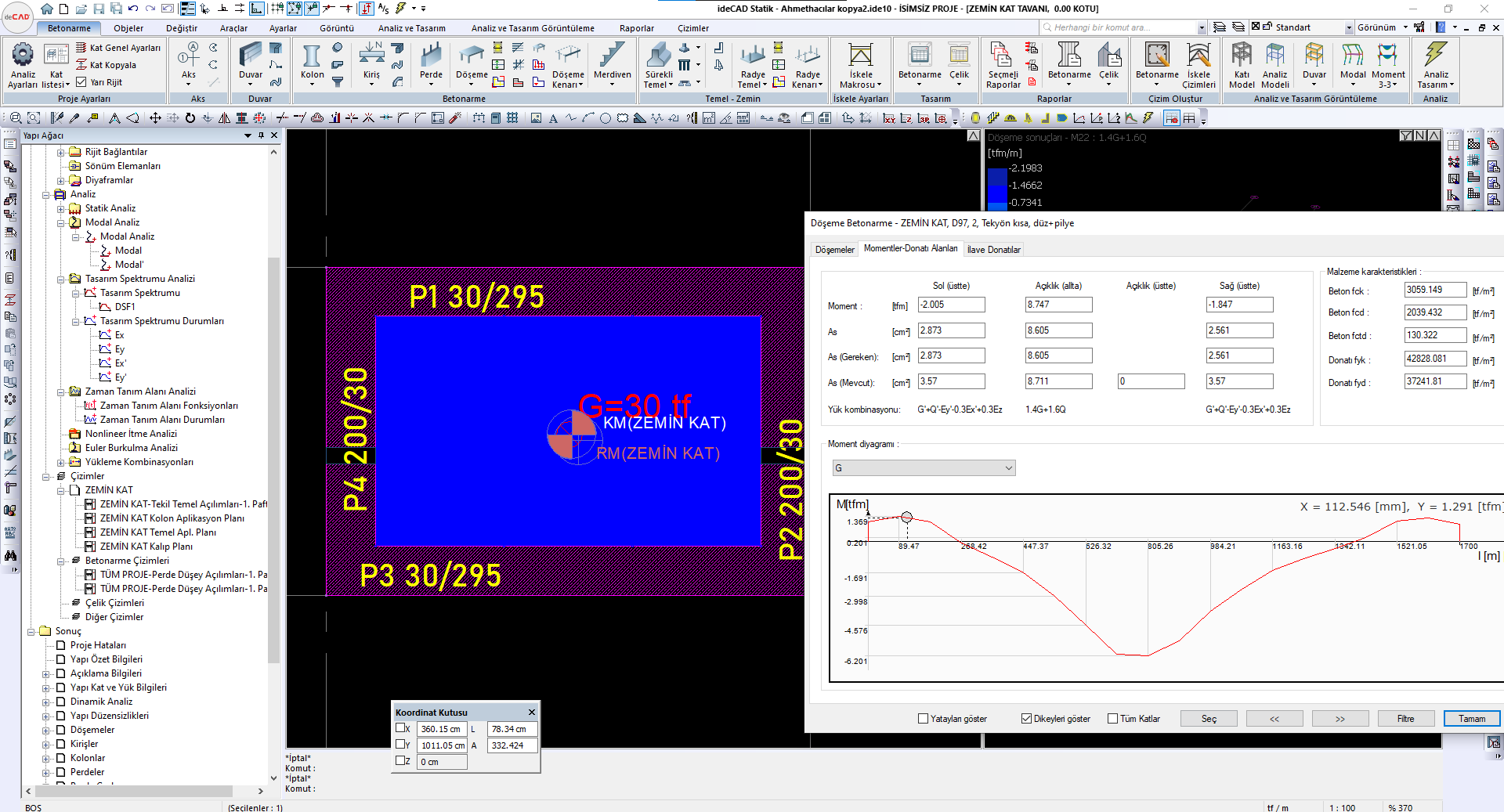The image size is (1504, 812).
Task: Collapse the Çizimler tree node
Action: tap(46, 477)
